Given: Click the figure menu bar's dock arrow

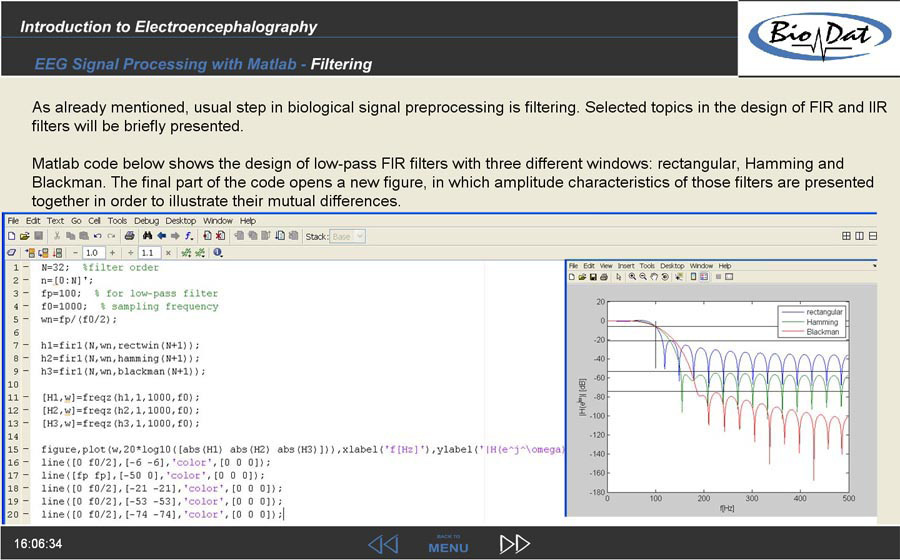Looking at the screenshot, I should pos(874,266).
